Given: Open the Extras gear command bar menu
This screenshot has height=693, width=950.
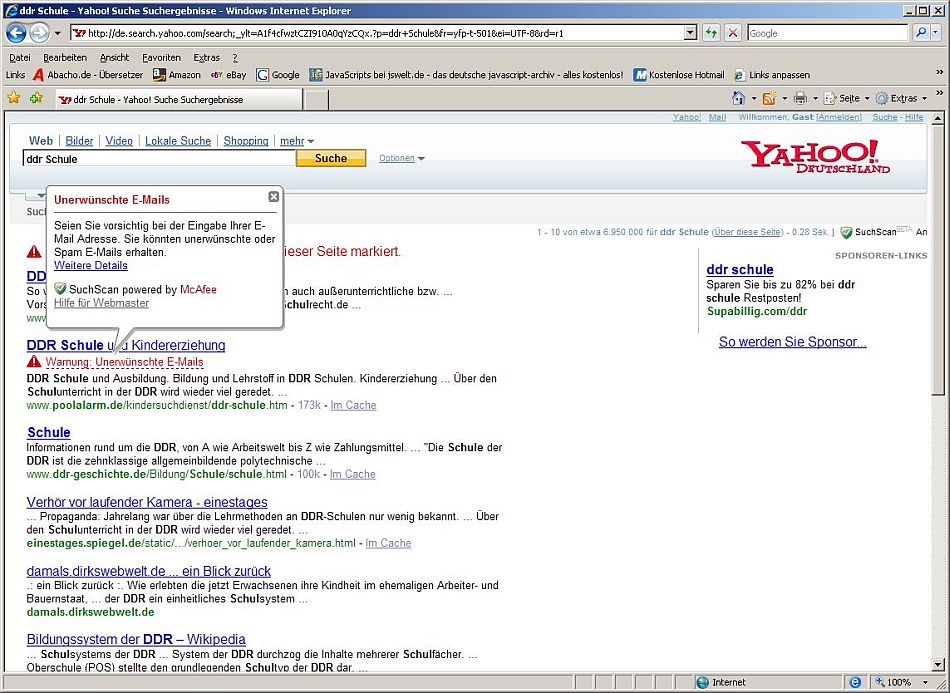Looking at the screenshot, I should [901, 98].
